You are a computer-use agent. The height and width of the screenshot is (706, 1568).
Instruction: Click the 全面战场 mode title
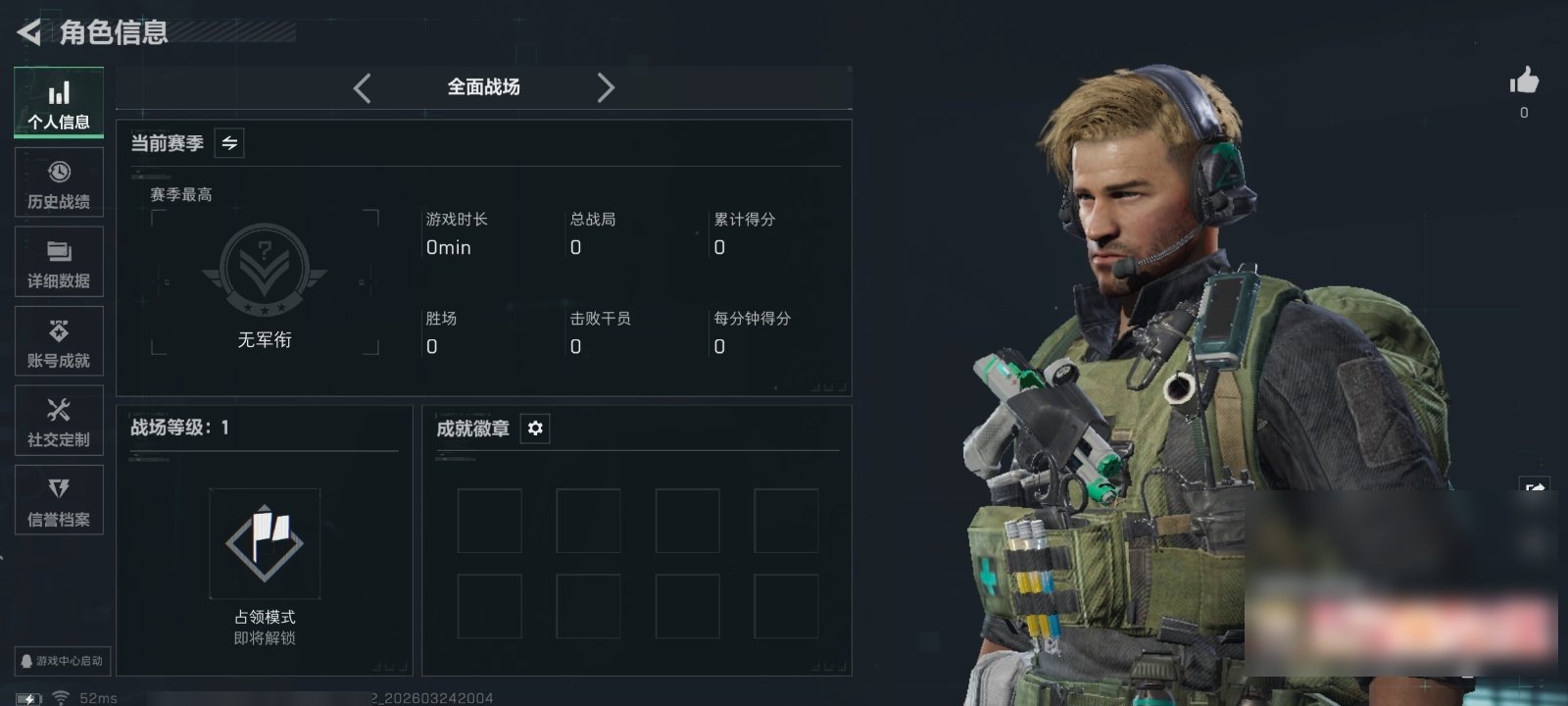click(x=484, y=87)
